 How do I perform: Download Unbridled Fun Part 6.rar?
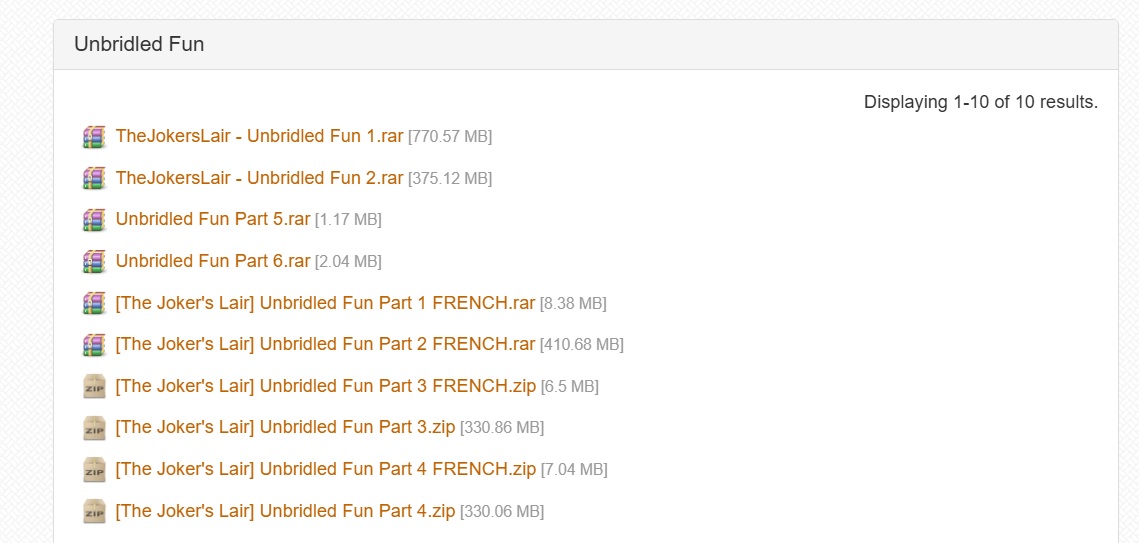(213, 261)
